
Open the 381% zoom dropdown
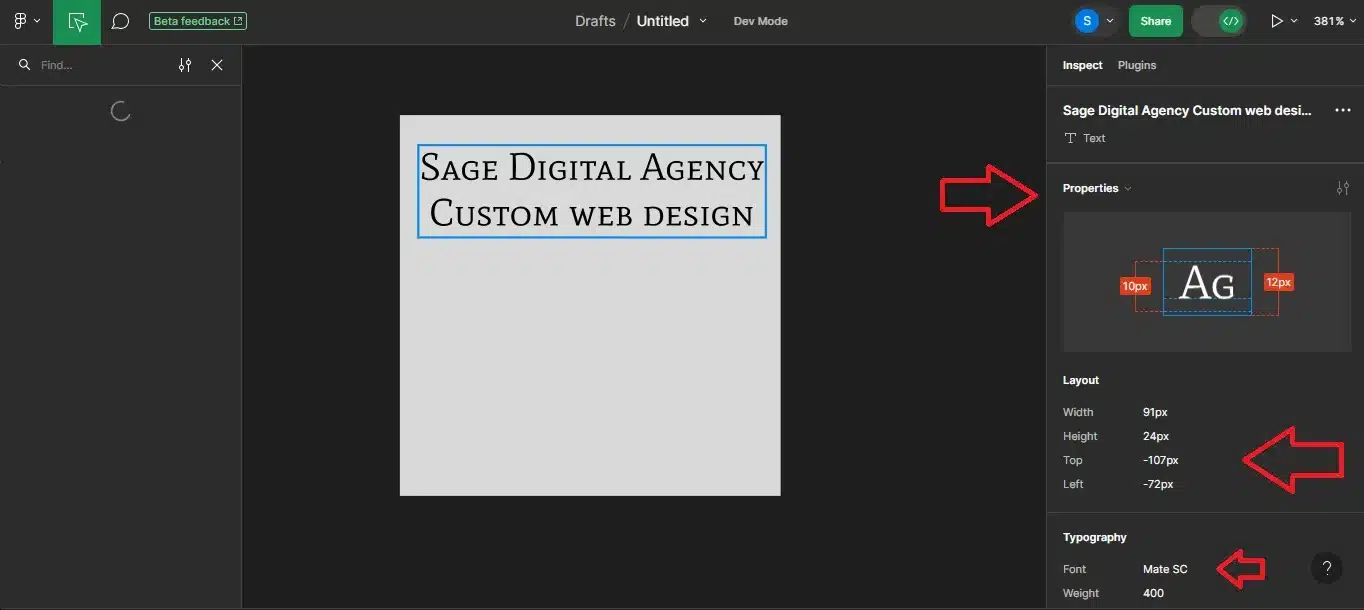1335,21
